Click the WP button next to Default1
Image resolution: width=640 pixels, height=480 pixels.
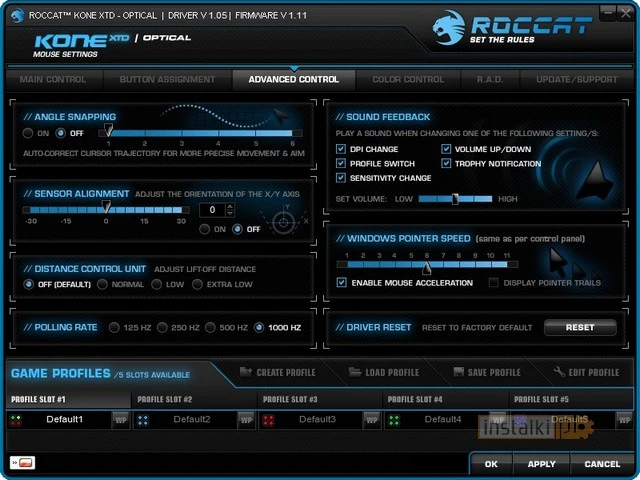[121, 420]
